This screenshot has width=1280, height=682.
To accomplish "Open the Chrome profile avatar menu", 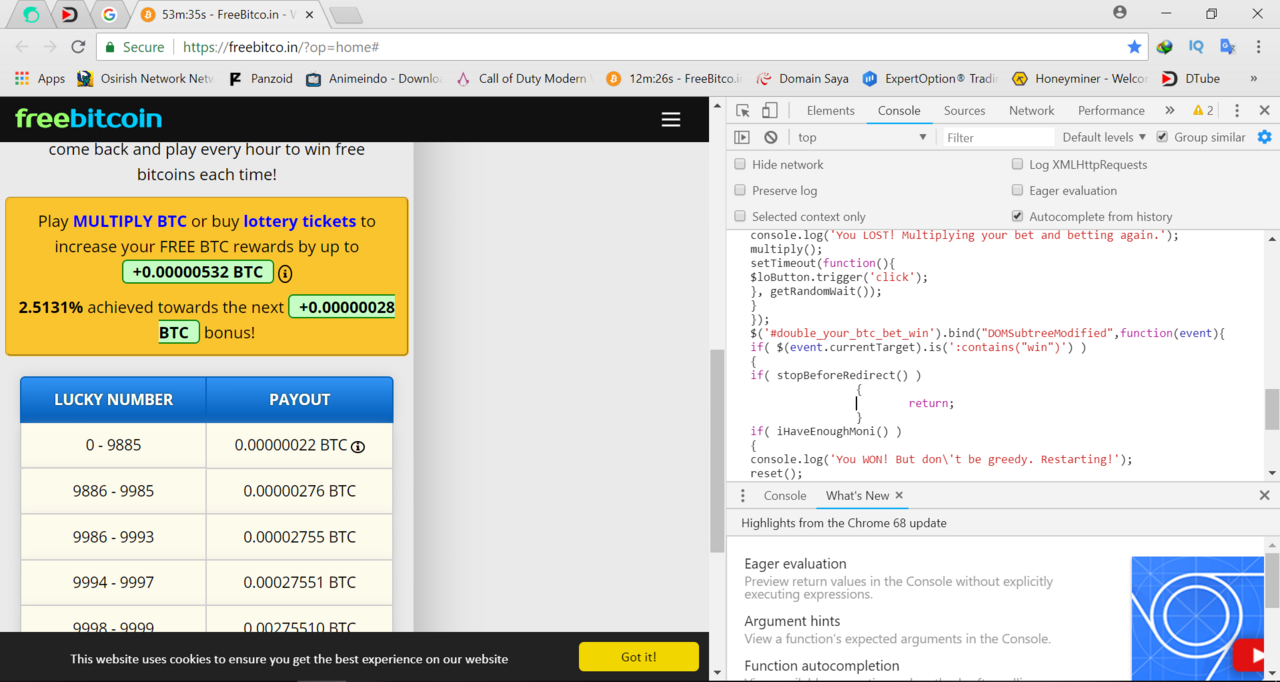I will pyautogui.click(x=1120, y=12).
